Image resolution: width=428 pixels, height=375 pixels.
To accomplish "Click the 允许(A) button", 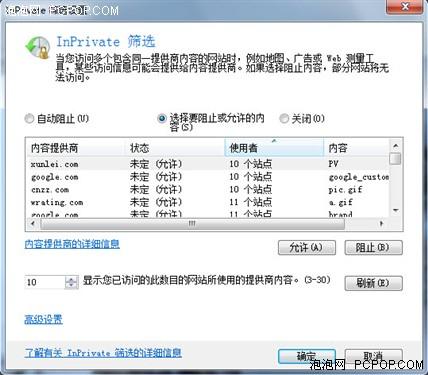I will (x=307, y=248).
